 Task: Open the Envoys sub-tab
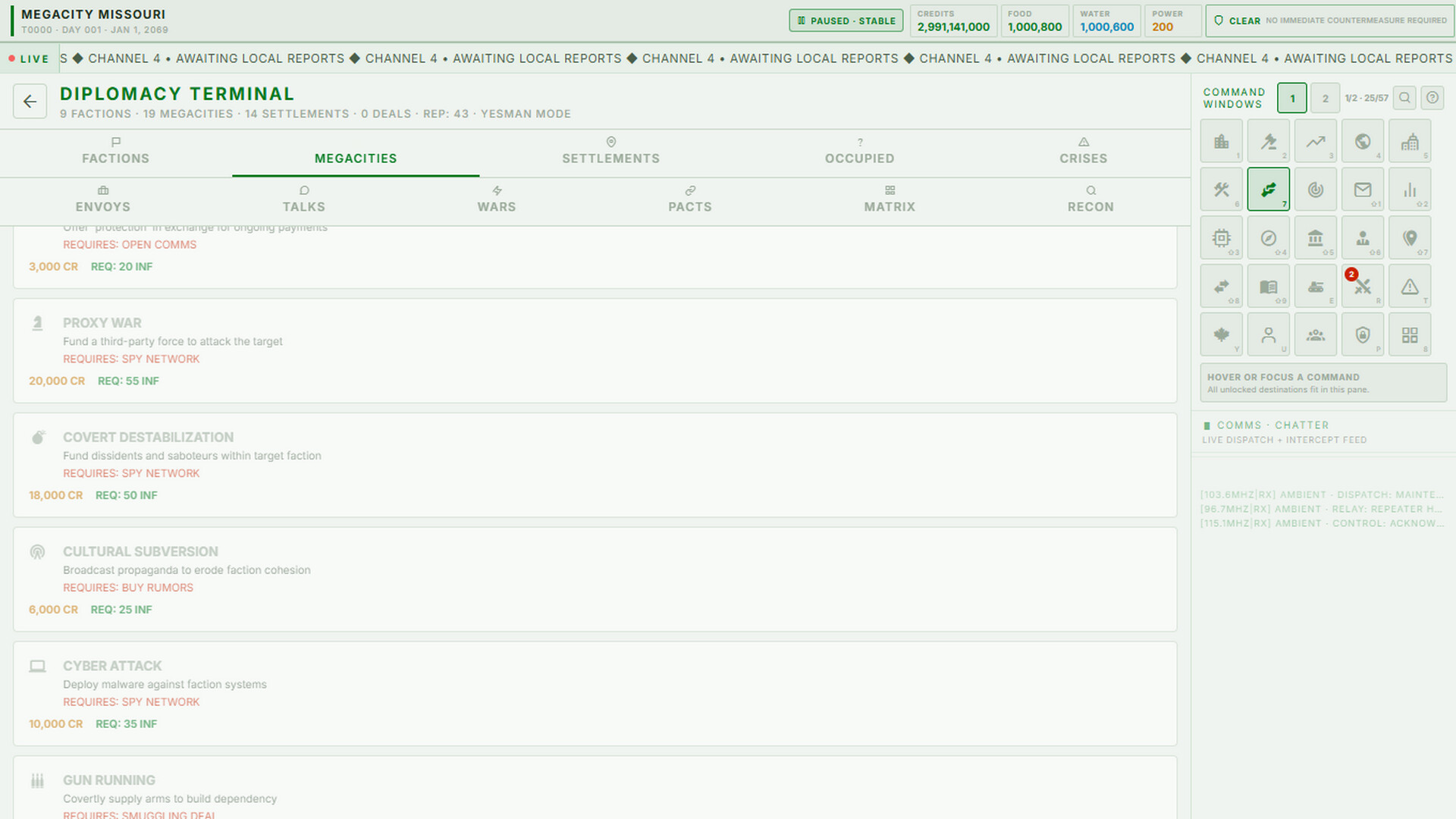tap(103, 200)
